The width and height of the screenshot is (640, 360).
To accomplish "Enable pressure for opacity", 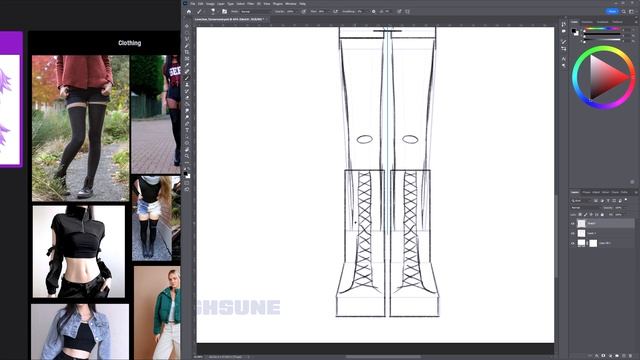I will point(303,11).
